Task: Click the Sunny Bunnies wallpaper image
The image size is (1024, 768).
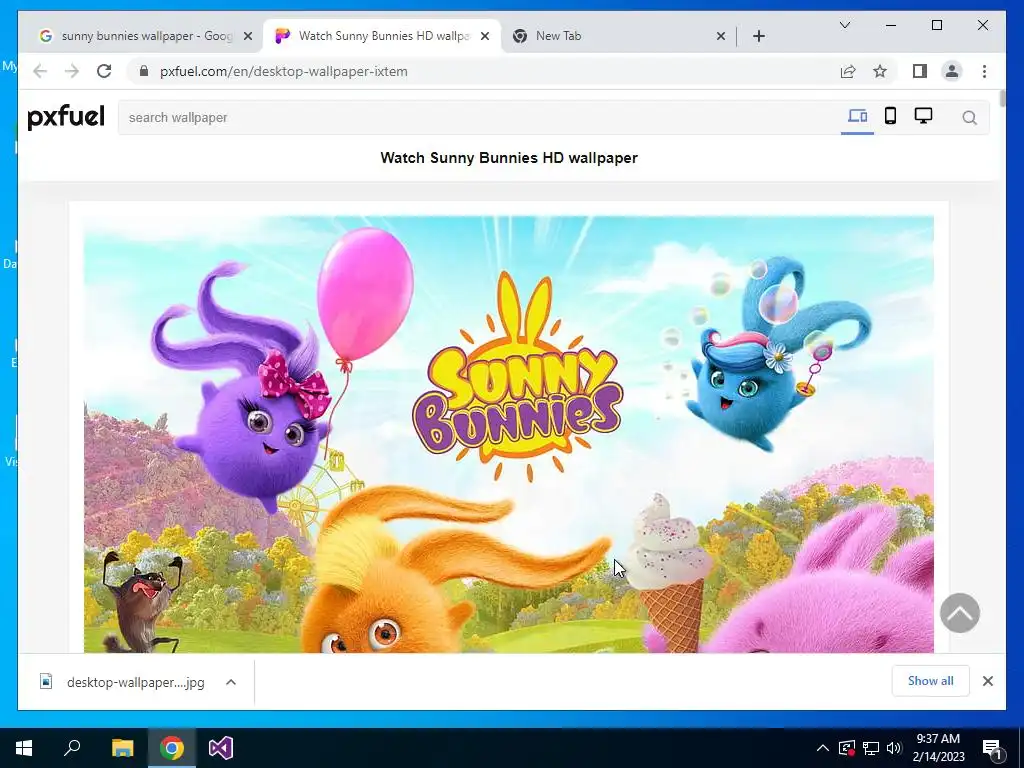Action: [509, 434]
